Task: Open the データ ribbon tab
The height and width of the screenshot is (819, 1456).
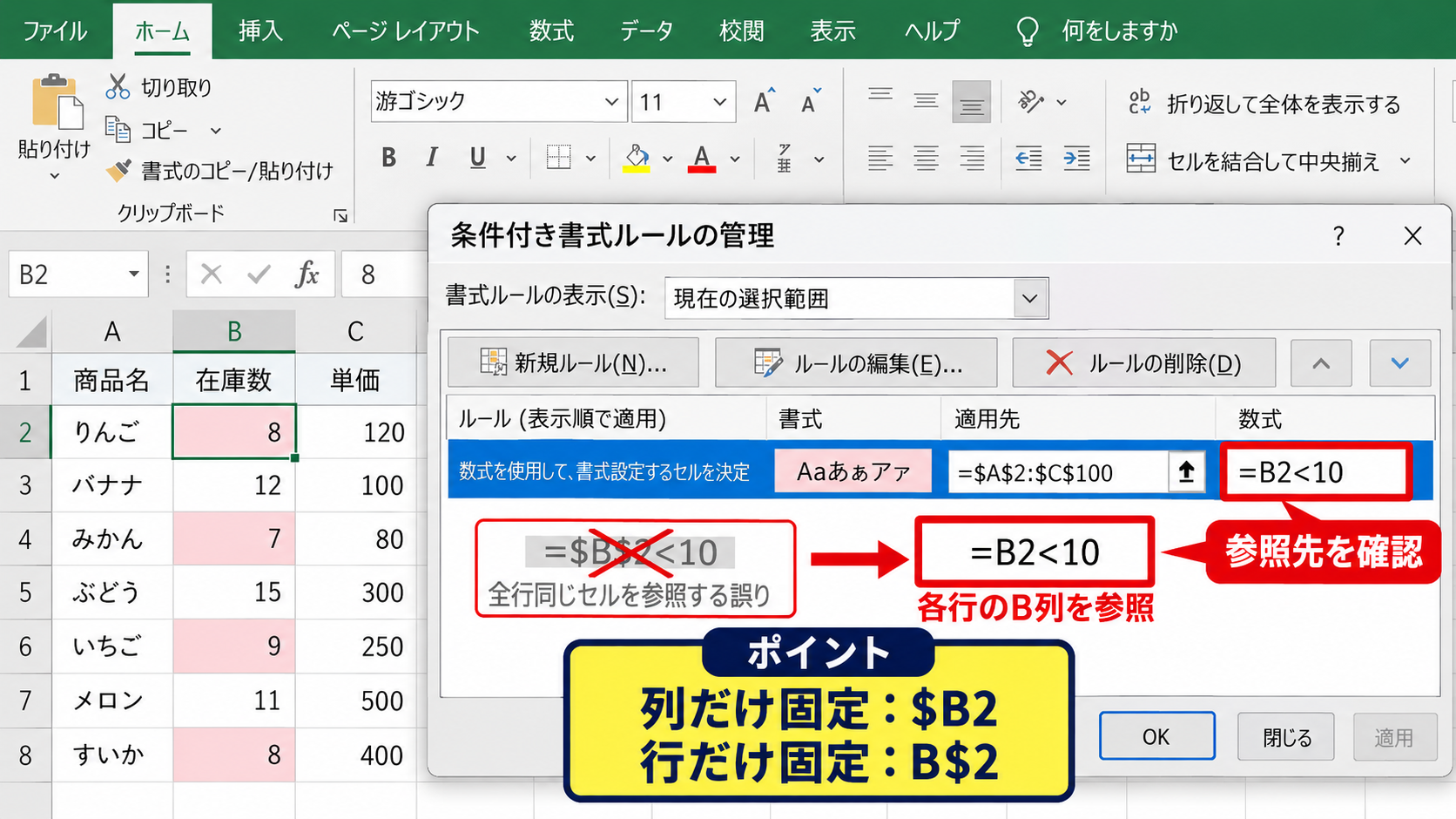Action: tap(646, 30)
